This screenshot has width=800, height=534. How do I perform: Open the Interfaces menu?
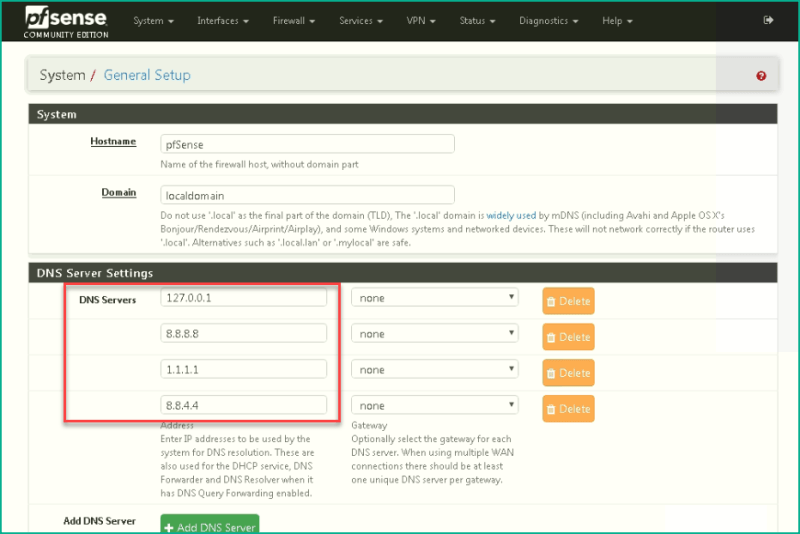point(223,21)
